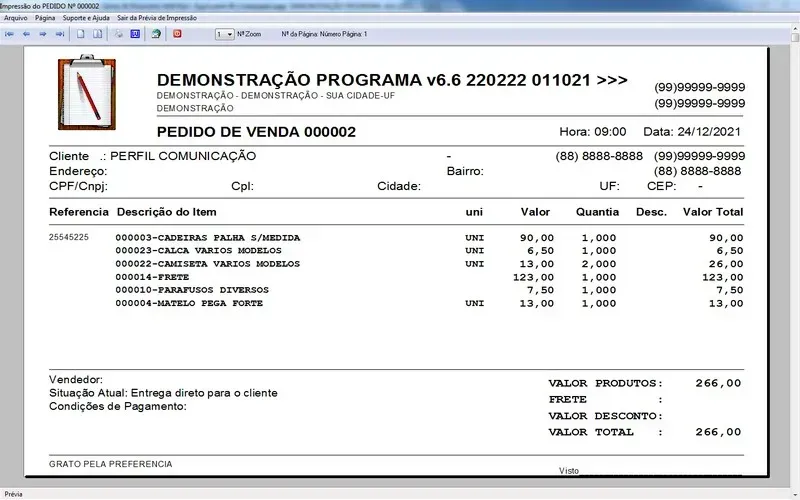This screenshot has height=500, width=800.
Task: Go to first page arrow icon
Action: click(x=9, y=34)
